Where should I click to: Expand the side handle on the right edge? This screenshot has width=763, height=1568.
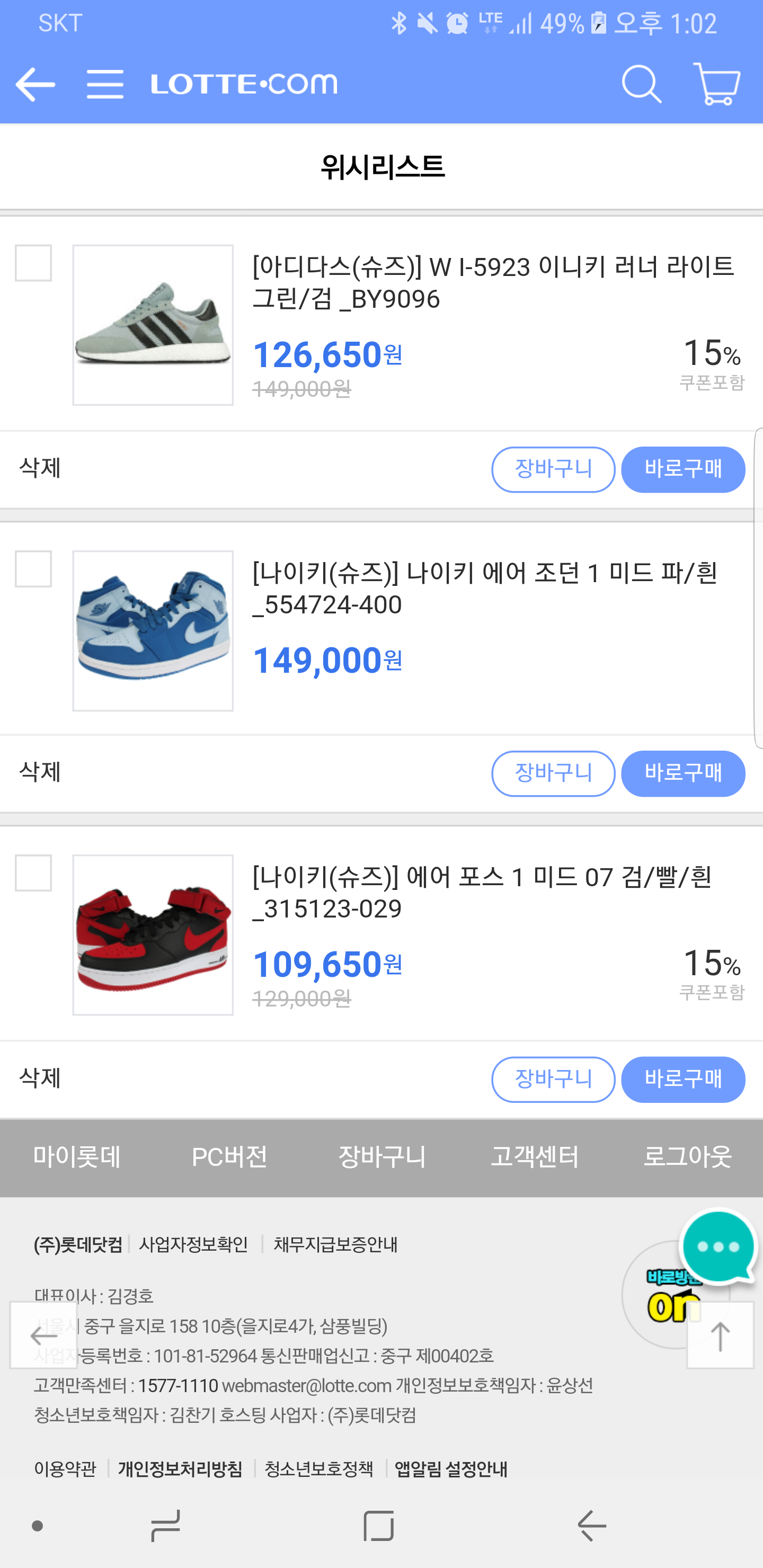point(758,587)
